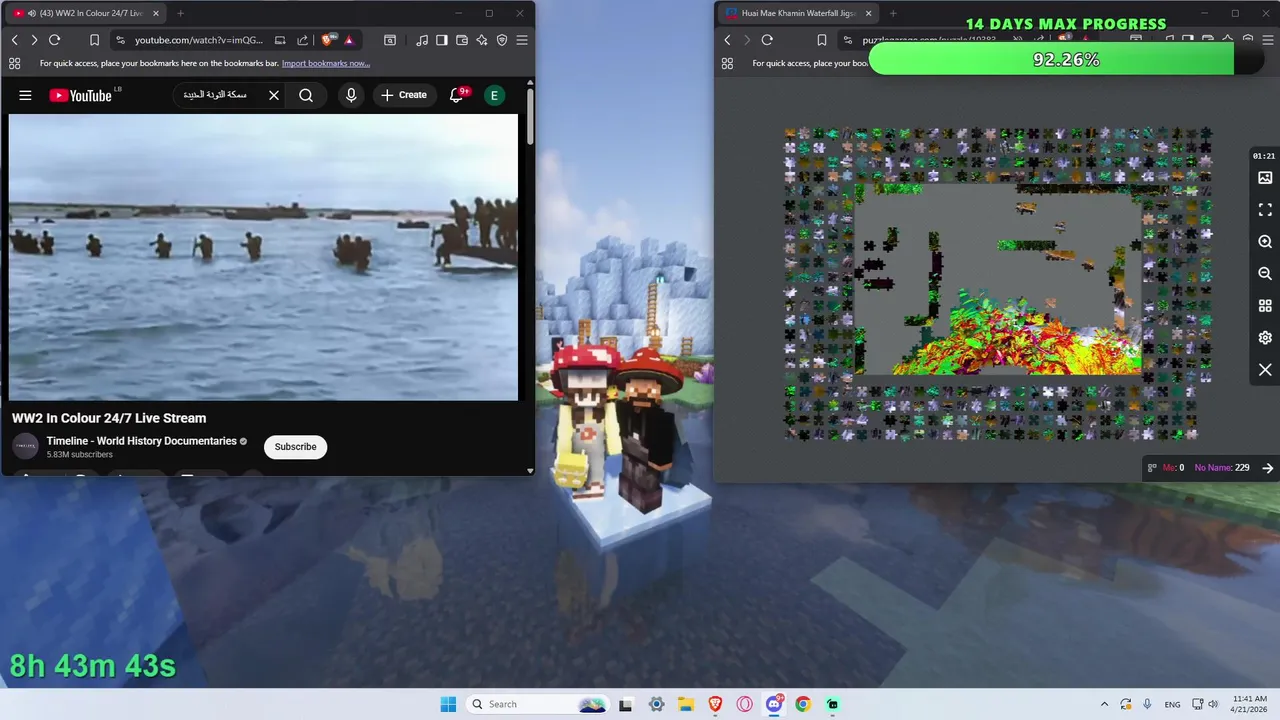Image resolution: width=1280 pixels, height=720 pixels.
Task: Toggle the Brave sidebar panel
Action: [x=442, y=40]
